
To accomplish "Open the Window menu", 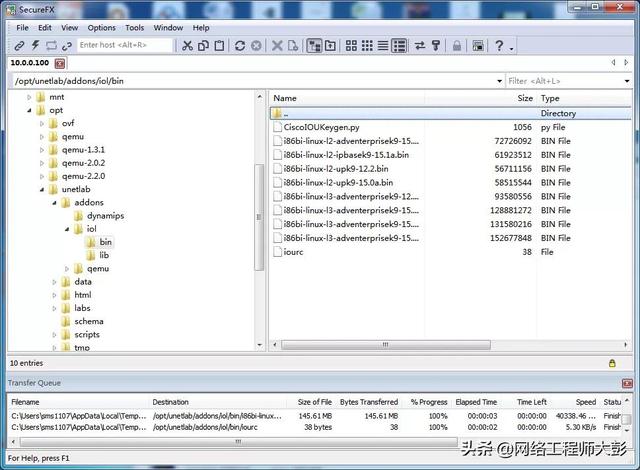I will [168, 28].
